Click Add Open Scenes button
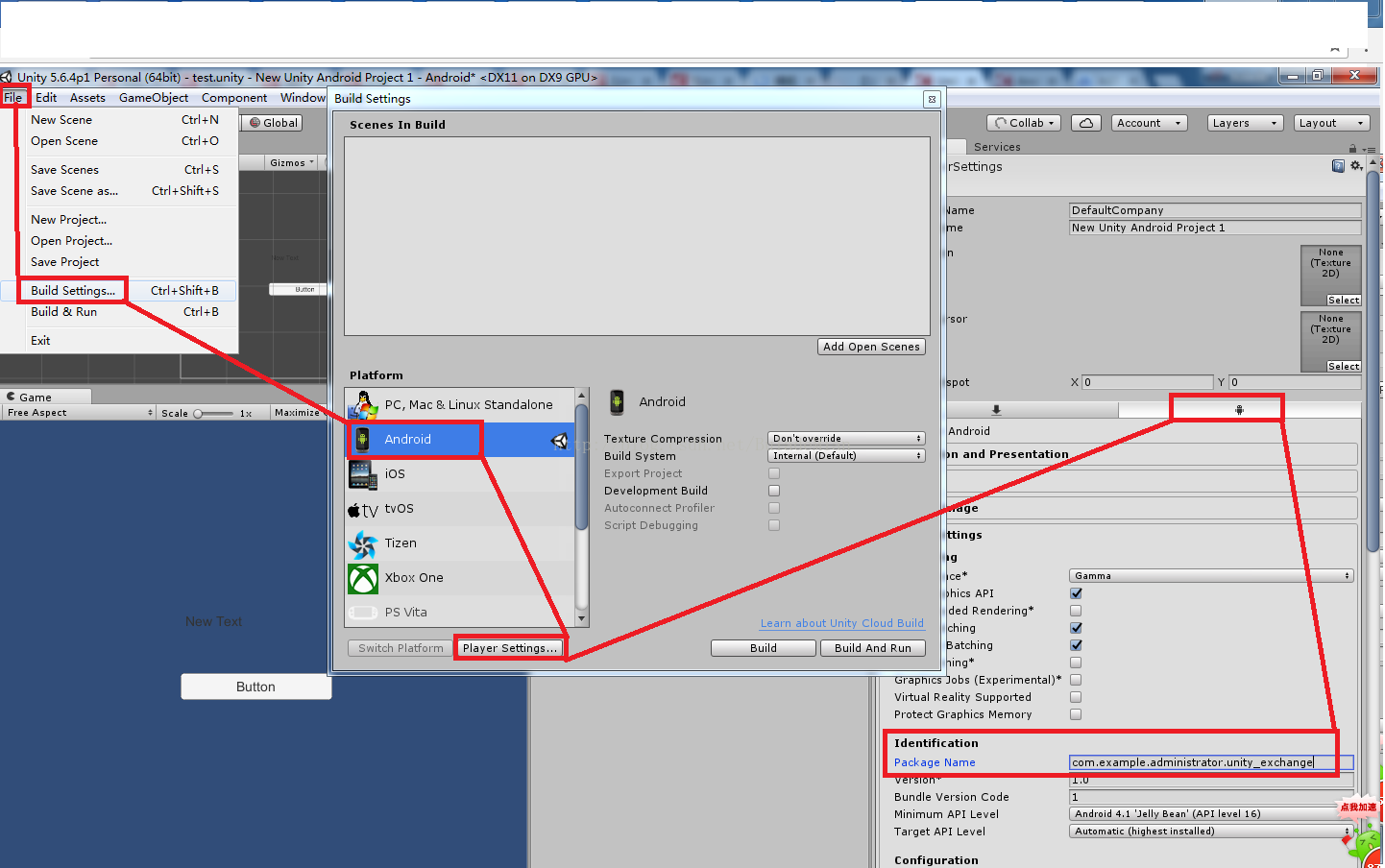The width and height of the screenshot is (1385, 868). (871, 347)
